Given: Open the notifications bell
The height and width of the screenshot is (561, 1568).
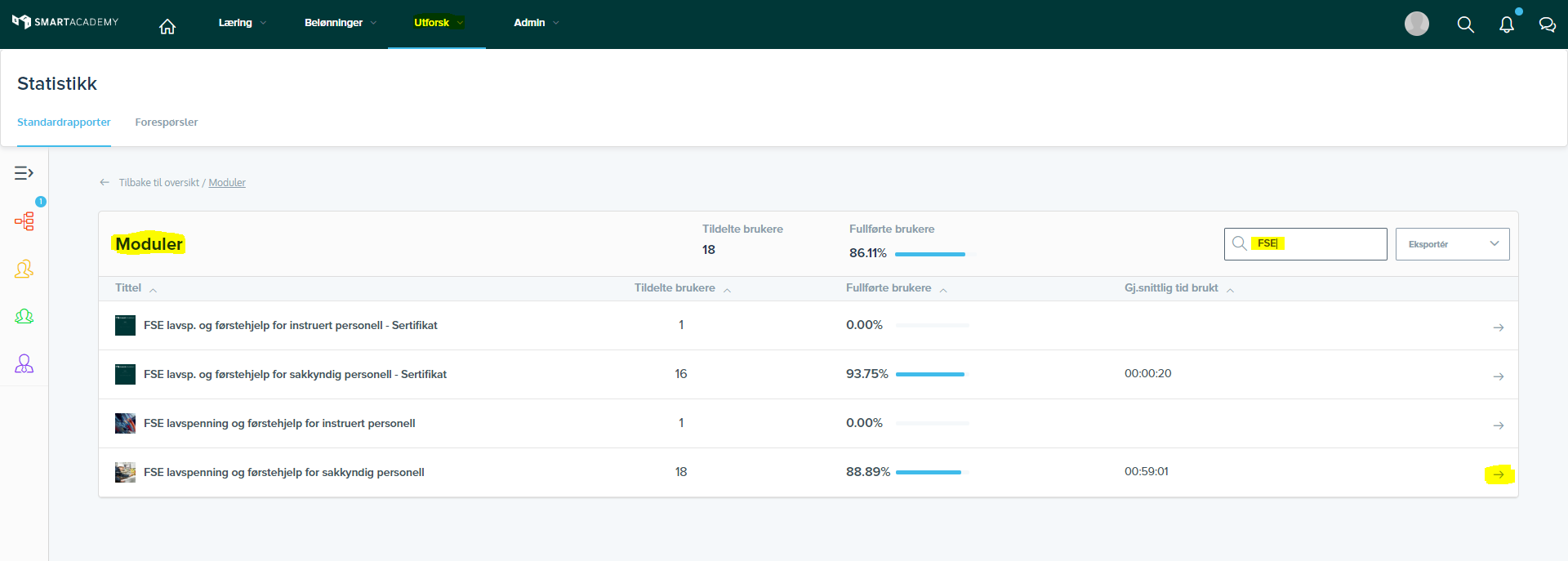Looking at the screenshot, I should [1507, 24].
